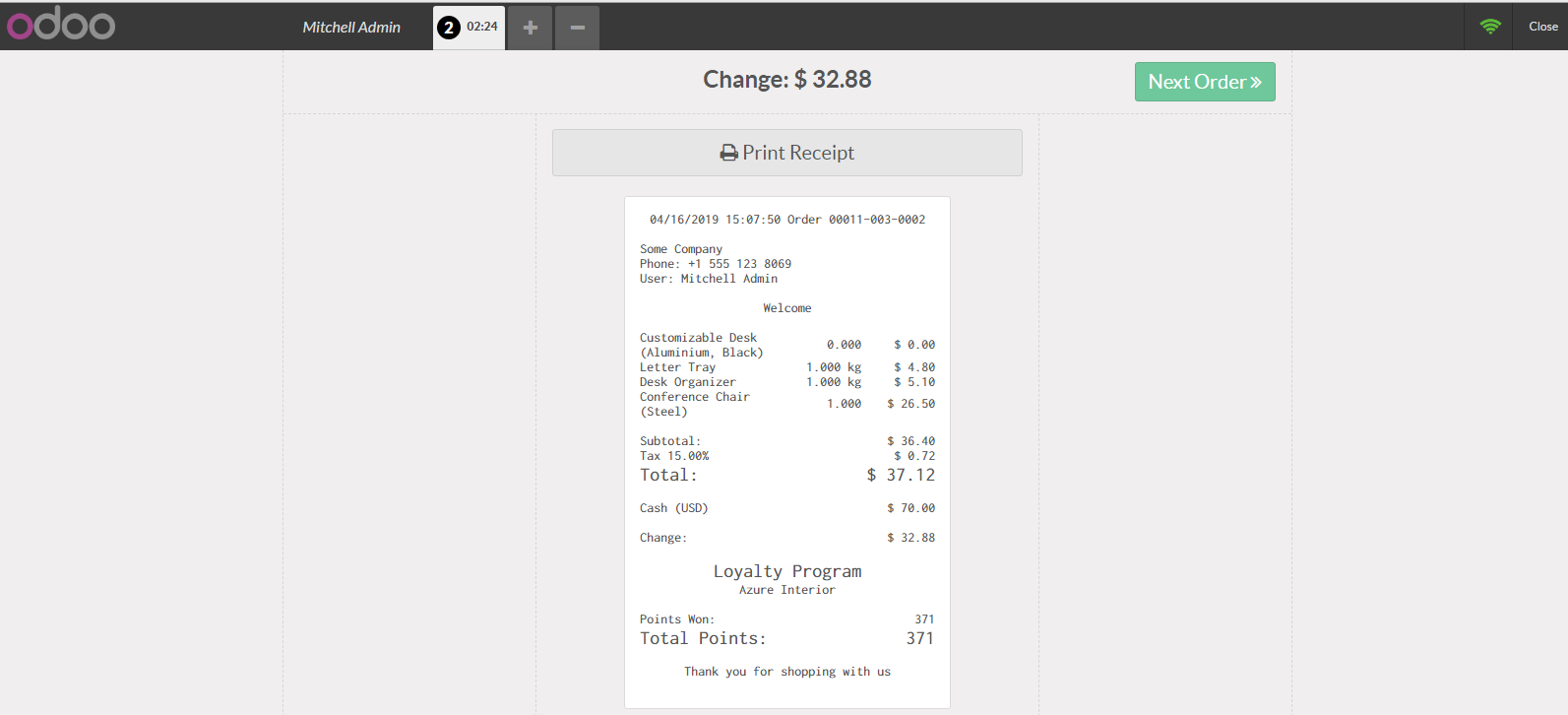Delete the current order with the minus button

(x=577, y=28)
